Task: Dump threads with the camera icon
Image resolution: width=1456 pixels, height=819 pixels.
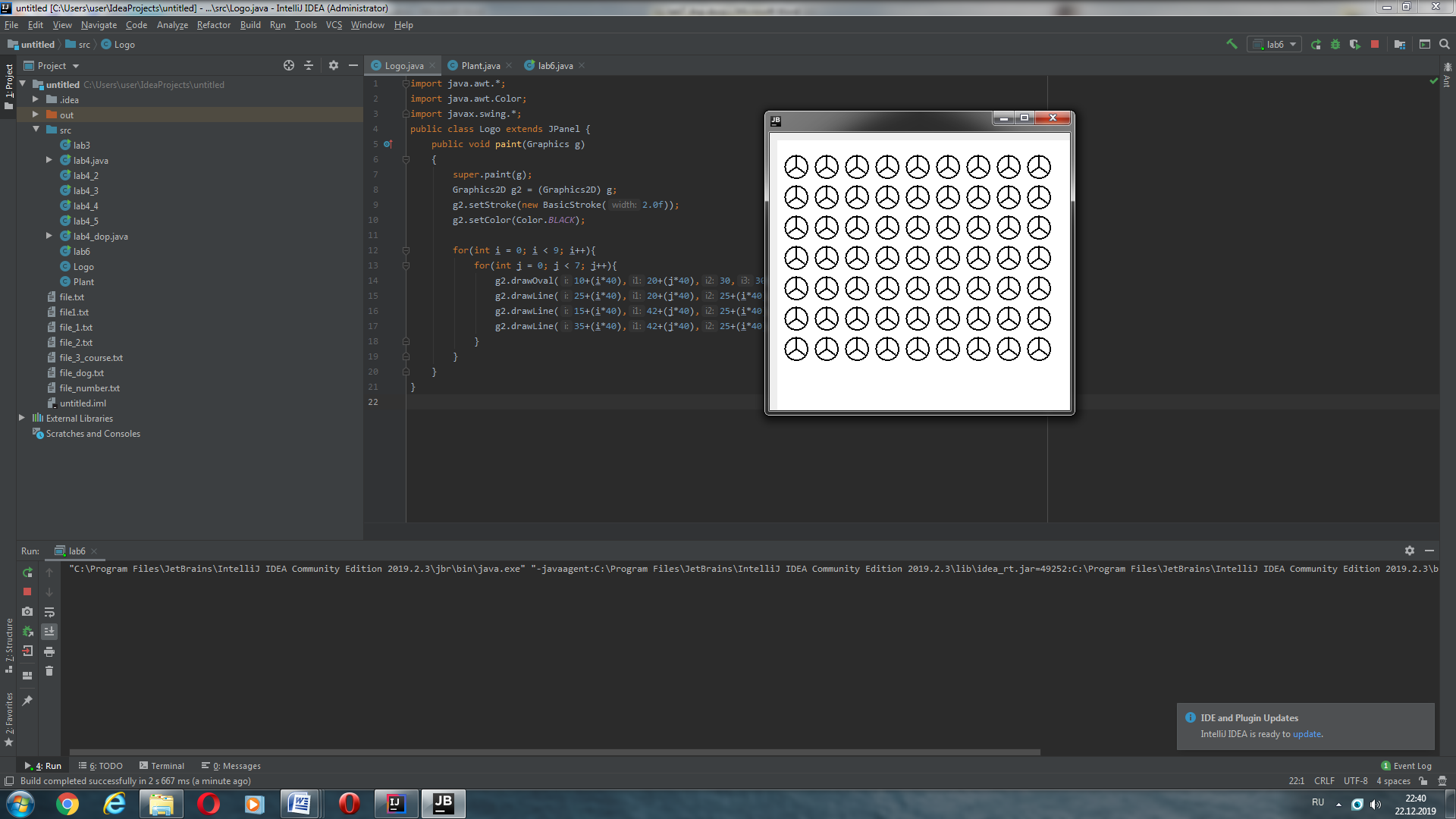Action: [x=27, y=611]
